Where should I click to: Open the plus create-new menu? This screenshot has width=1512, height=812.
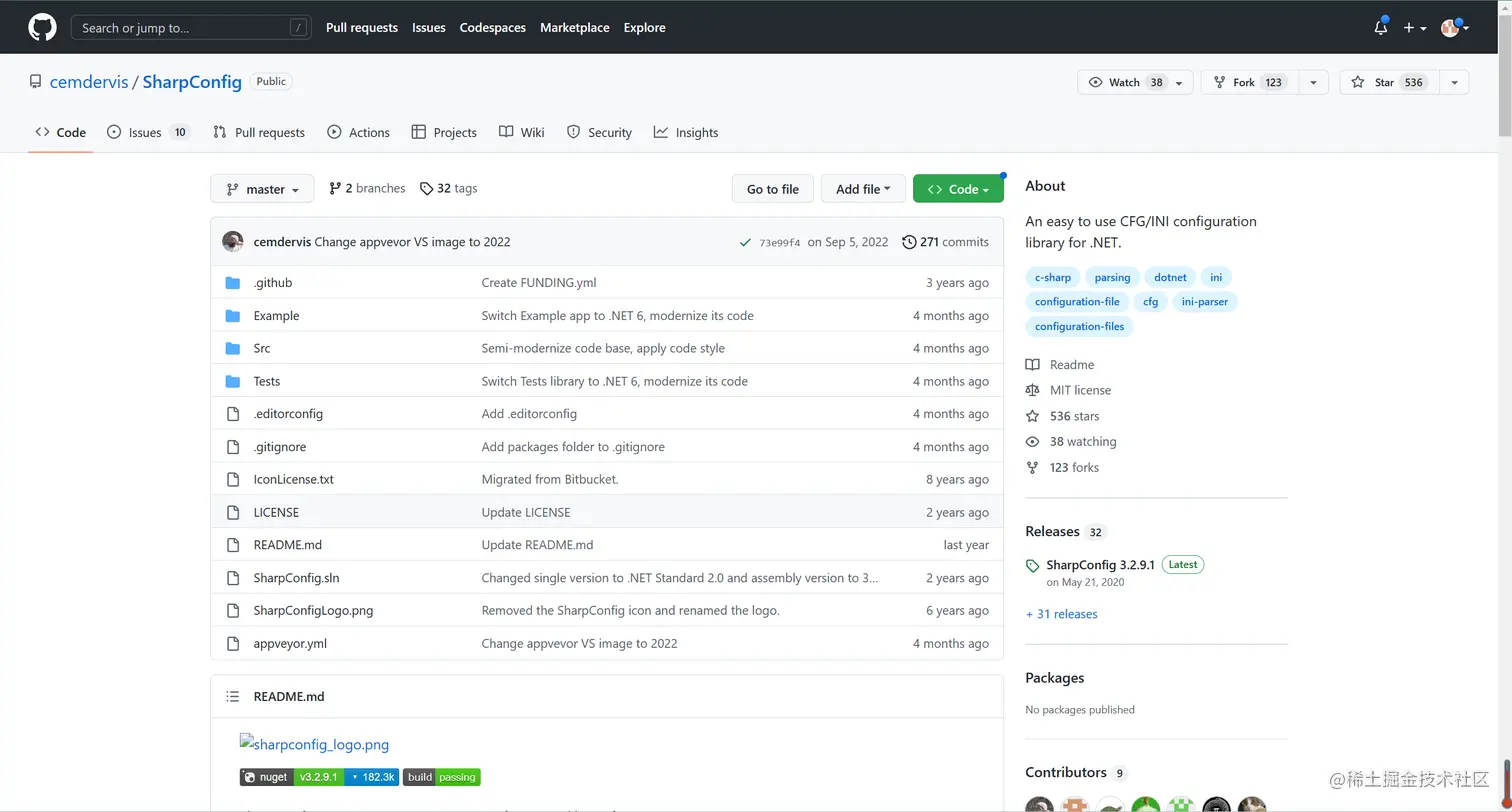pos(1414,28)
